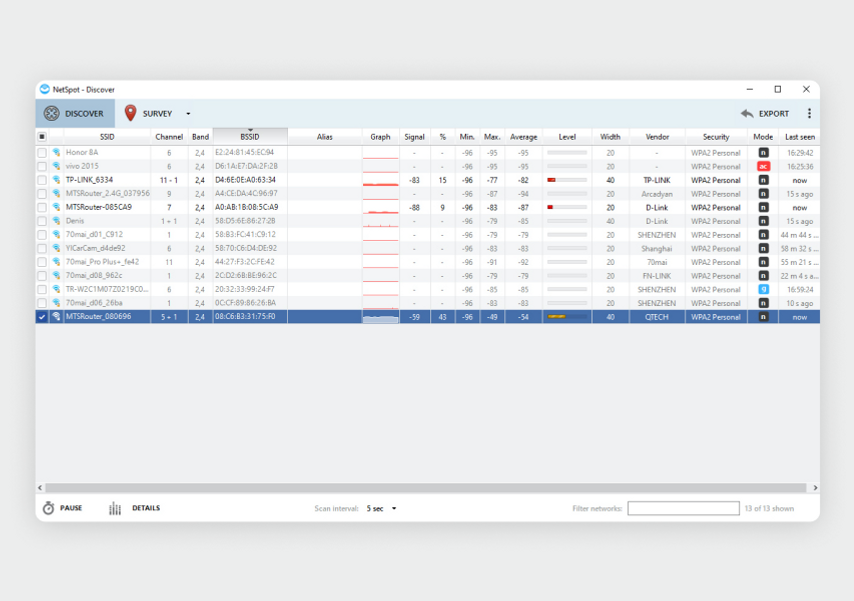This screenshot has width=854, height=601.
Task: Expand the Survey dropdown arrow
Action: (x=188, y=114)
